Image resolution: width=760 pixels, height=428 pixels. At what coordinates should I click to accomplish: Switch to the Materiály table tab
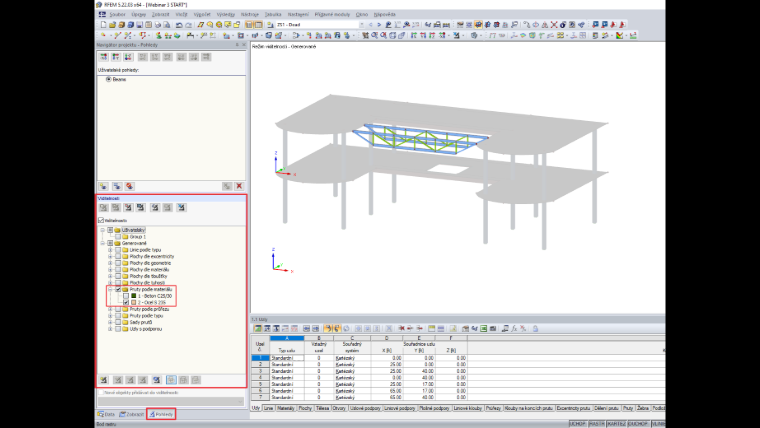(x=285, y=408)
